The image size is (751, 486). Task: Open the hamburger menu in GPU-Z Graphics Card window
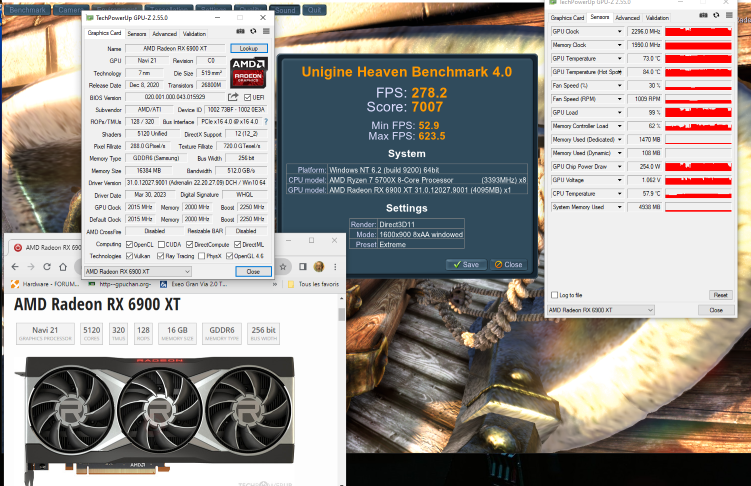266,32
